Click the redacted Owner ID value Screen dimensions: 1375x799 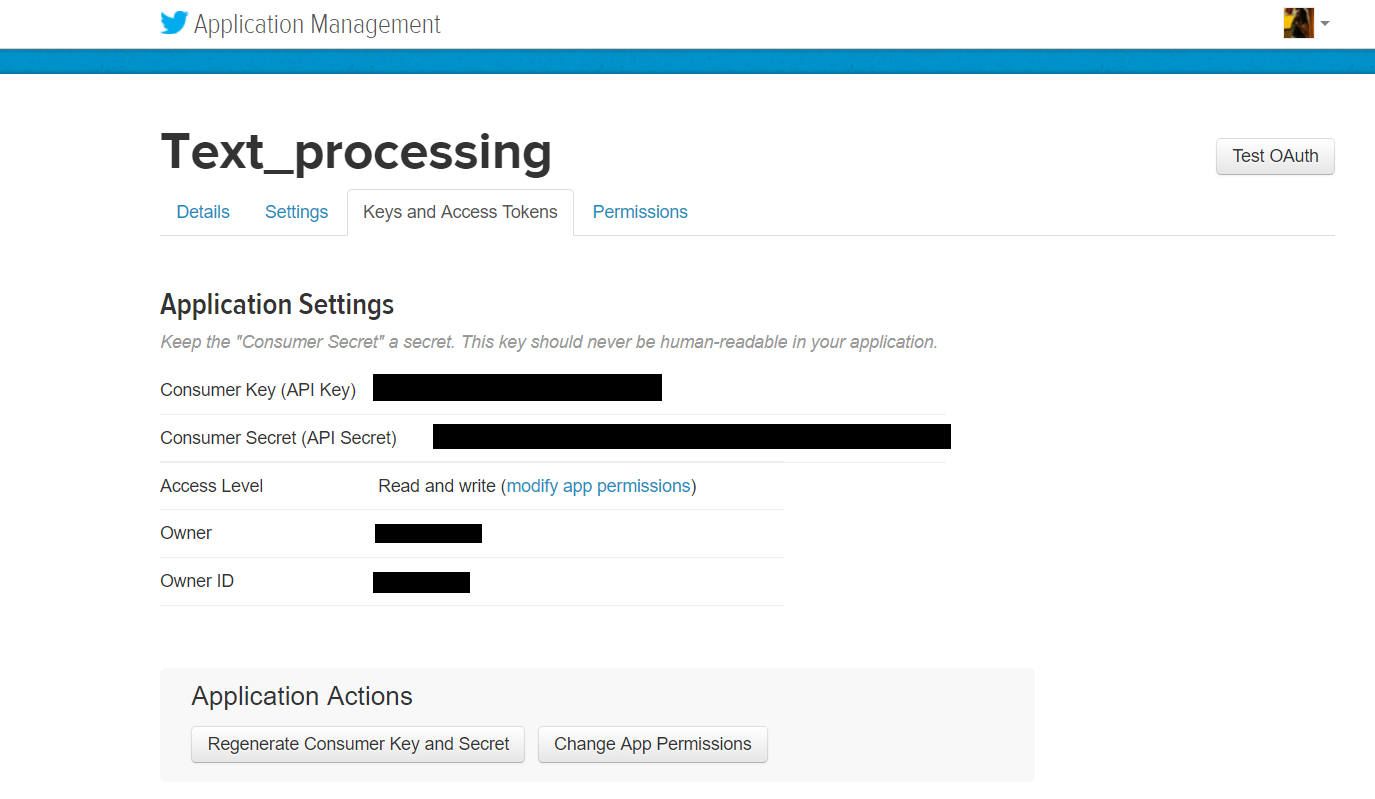(x=421, y=582)
